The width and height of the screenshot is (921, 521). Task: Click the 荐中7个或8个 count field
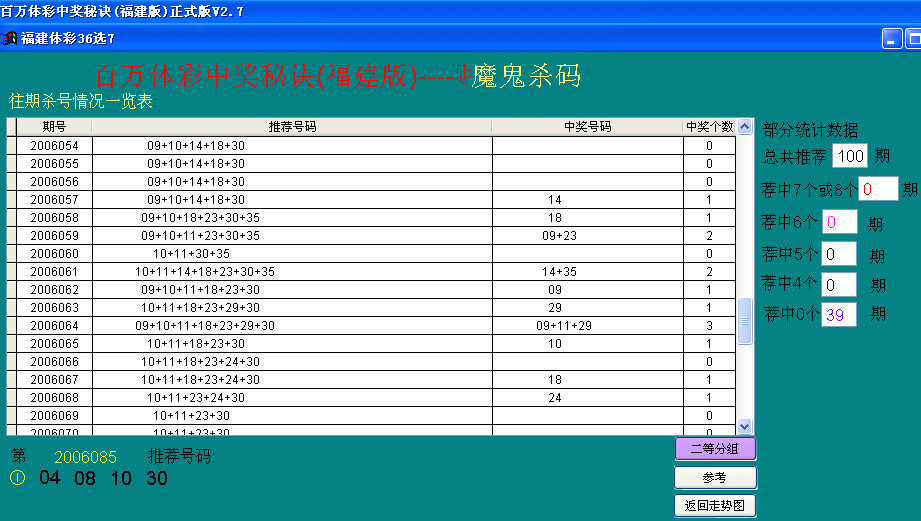point(878,188)
